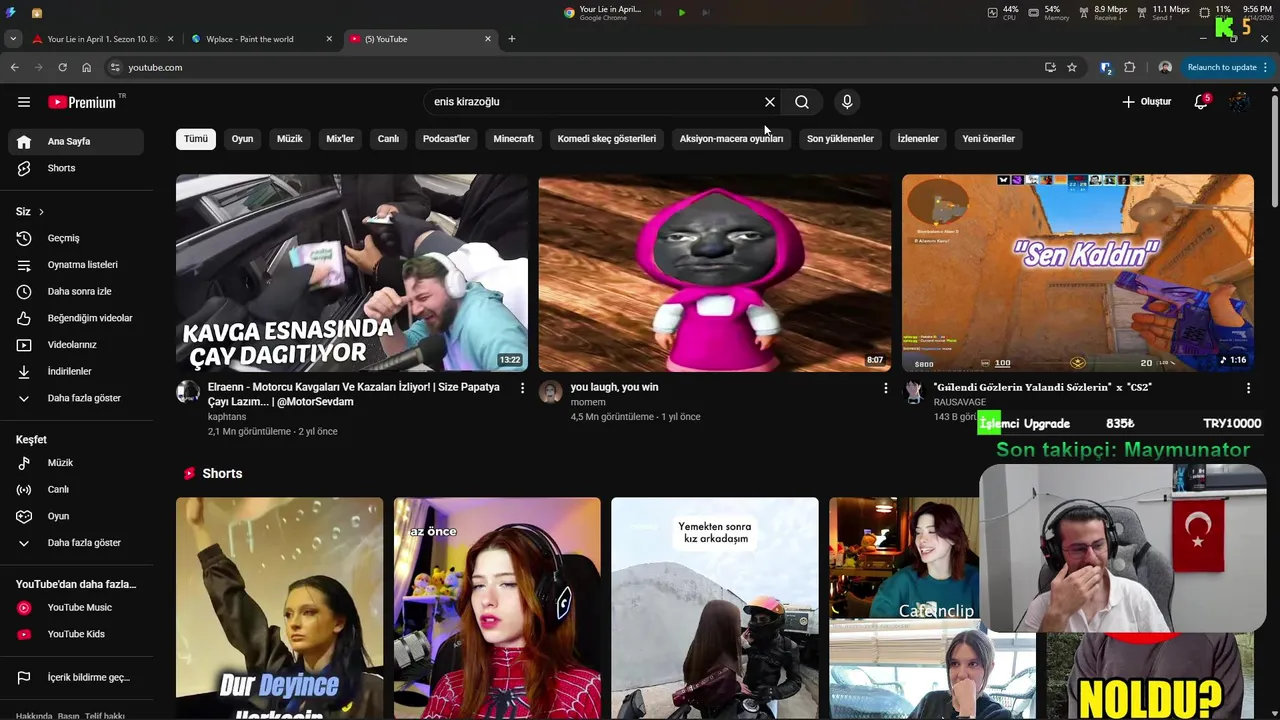Open options menu for Elraenn video
This screenshot has width=1280, height=720.
point(522,388)
